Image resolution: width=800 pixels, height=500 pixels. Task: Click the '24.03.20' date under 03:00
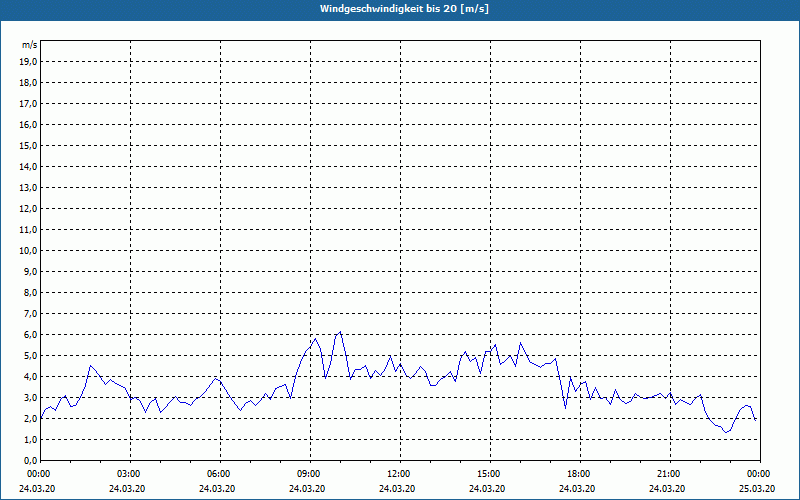(127, 489)
